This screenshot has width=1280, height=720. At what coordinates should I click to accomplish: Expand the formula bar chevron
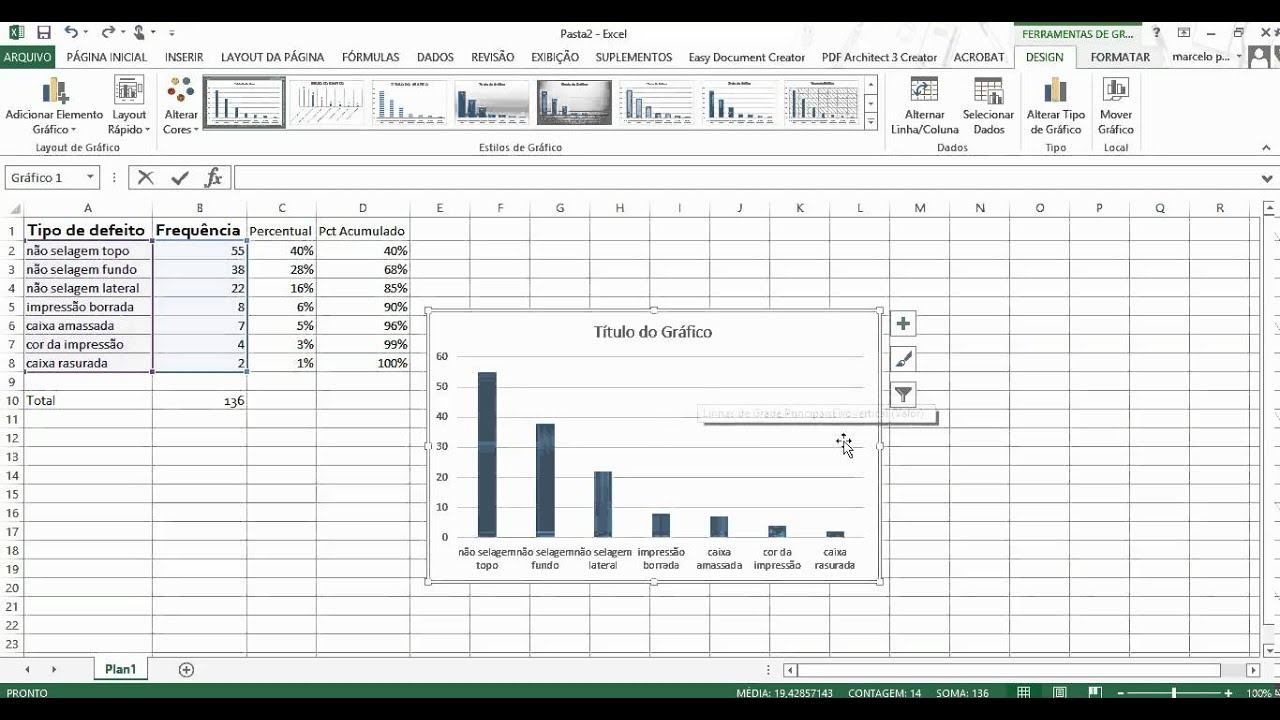click(x=1267, y=178)
